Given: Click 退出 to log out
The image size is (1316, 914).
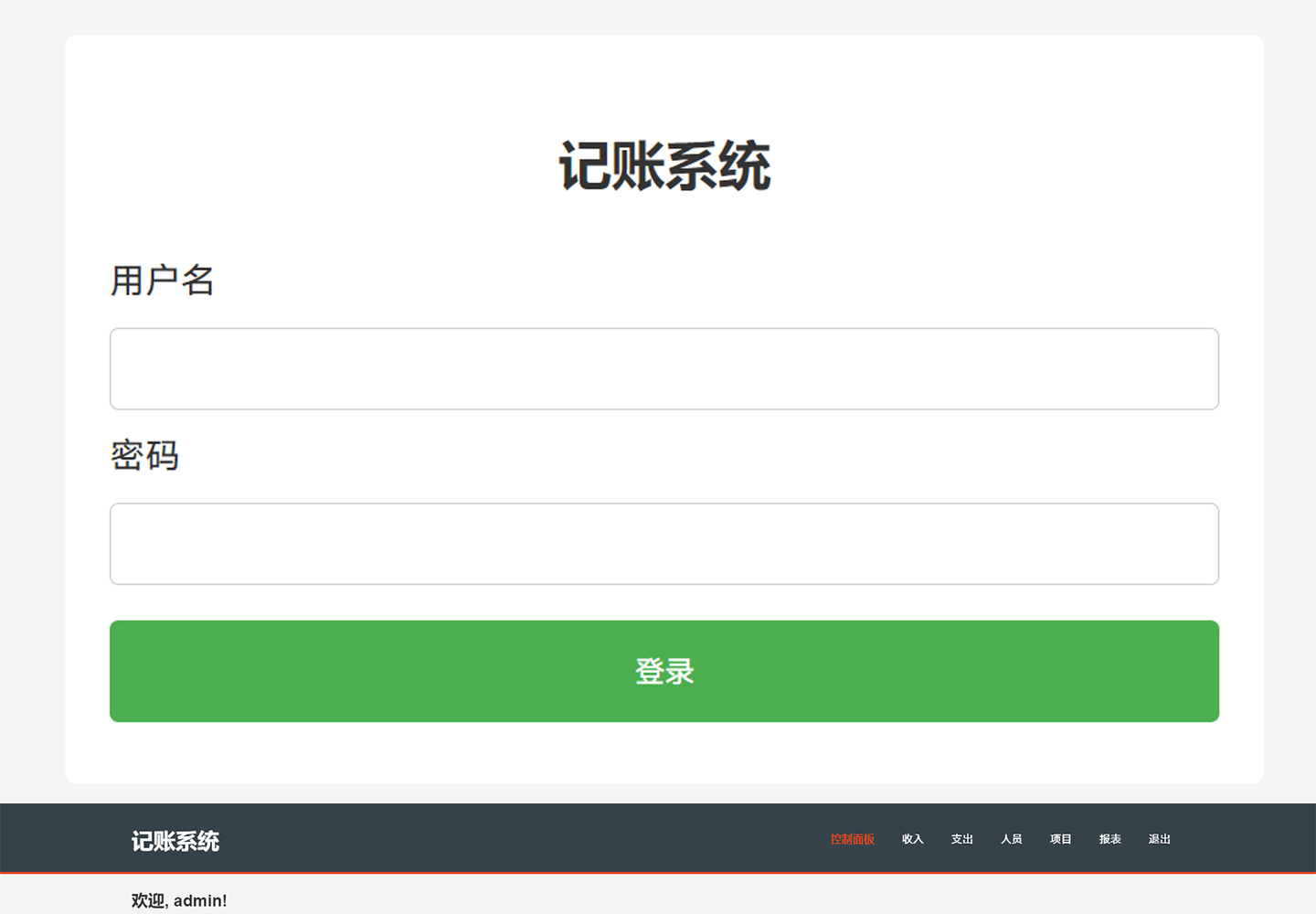Looking at the screenshot, I should 1159,839.
